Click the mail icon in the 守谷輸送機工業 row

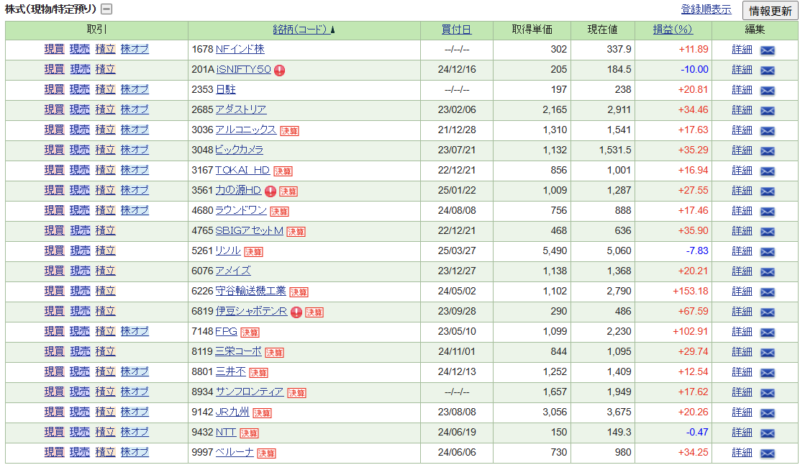point(767,292)
